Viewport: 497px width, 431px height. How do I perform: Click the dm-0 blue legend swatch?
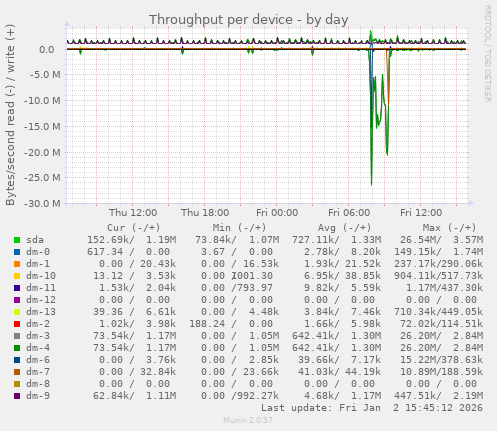tap(17, 252)
